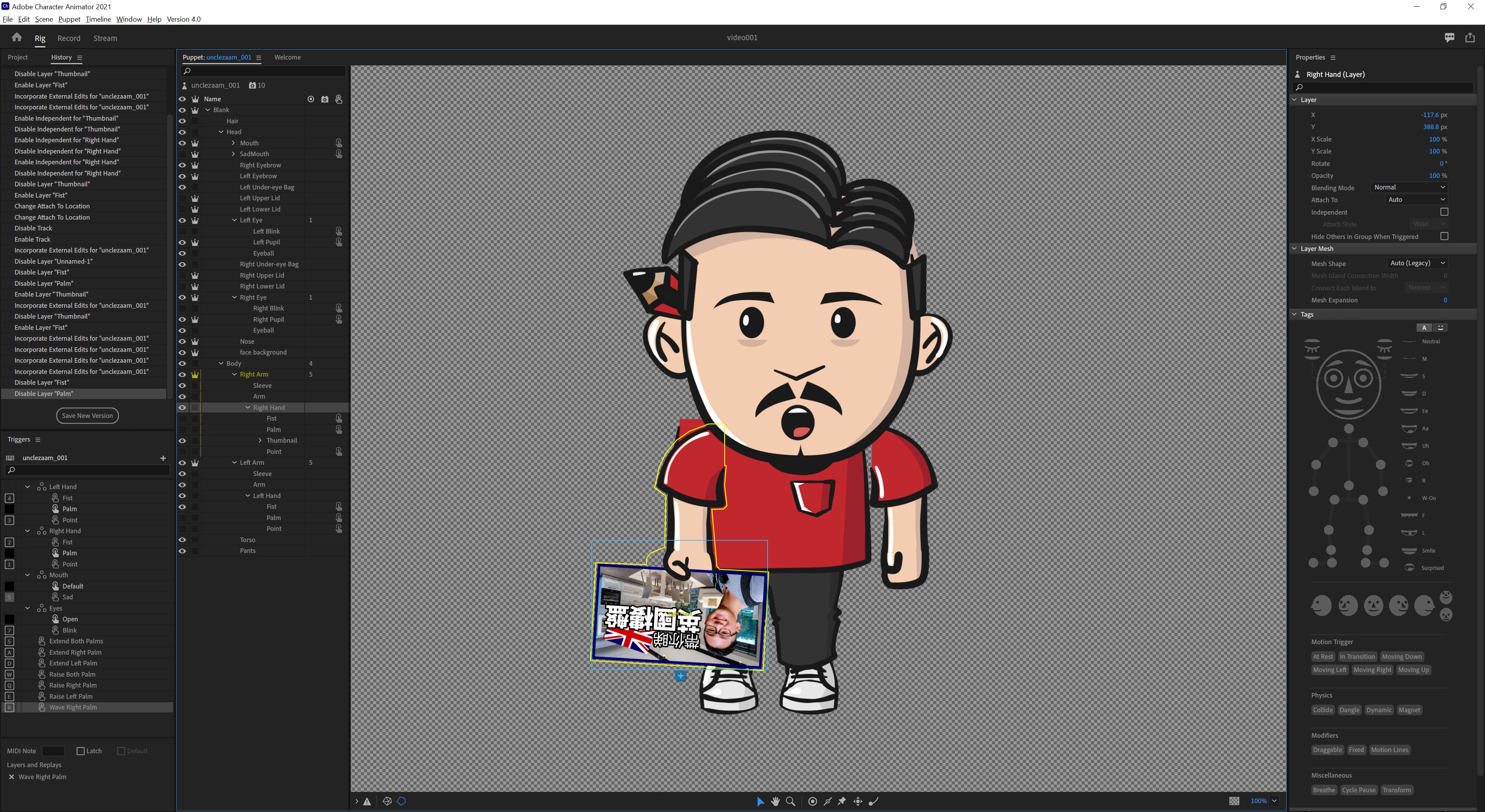Switch to the Record workspace tab
This screenshot has height=812, width=1485.
[x=68, y=38]
